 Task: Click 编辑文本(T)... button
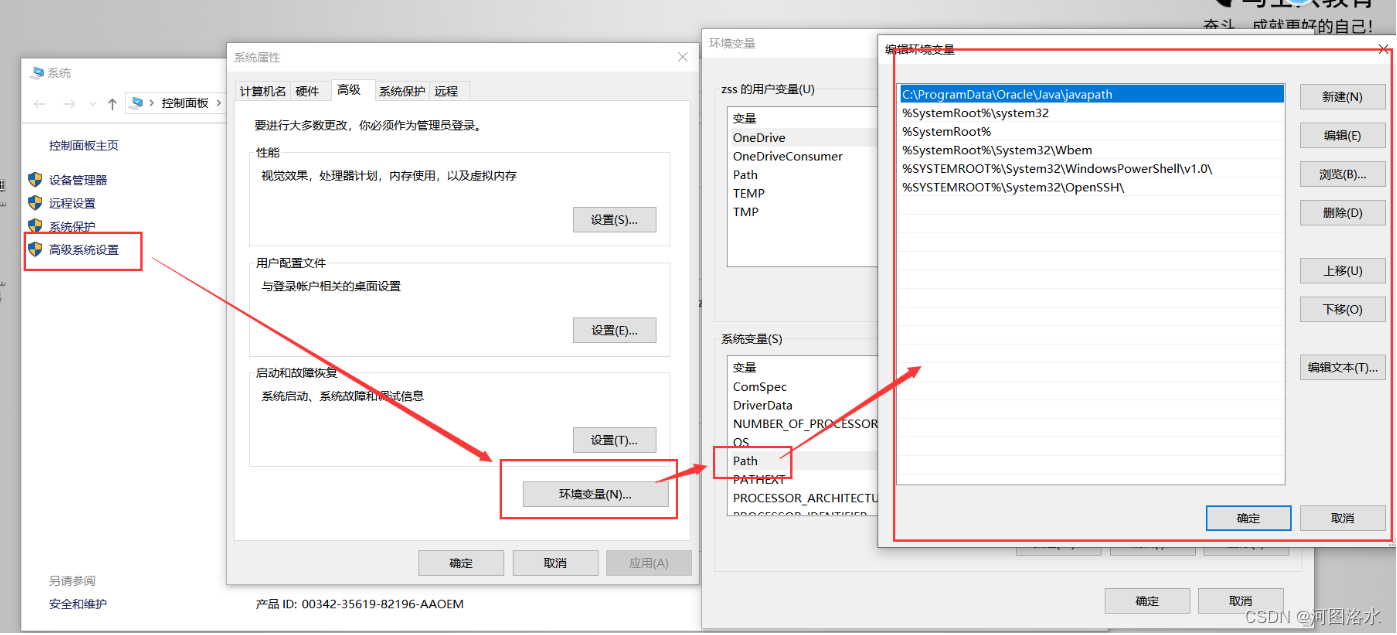[x=1342, y=367]
